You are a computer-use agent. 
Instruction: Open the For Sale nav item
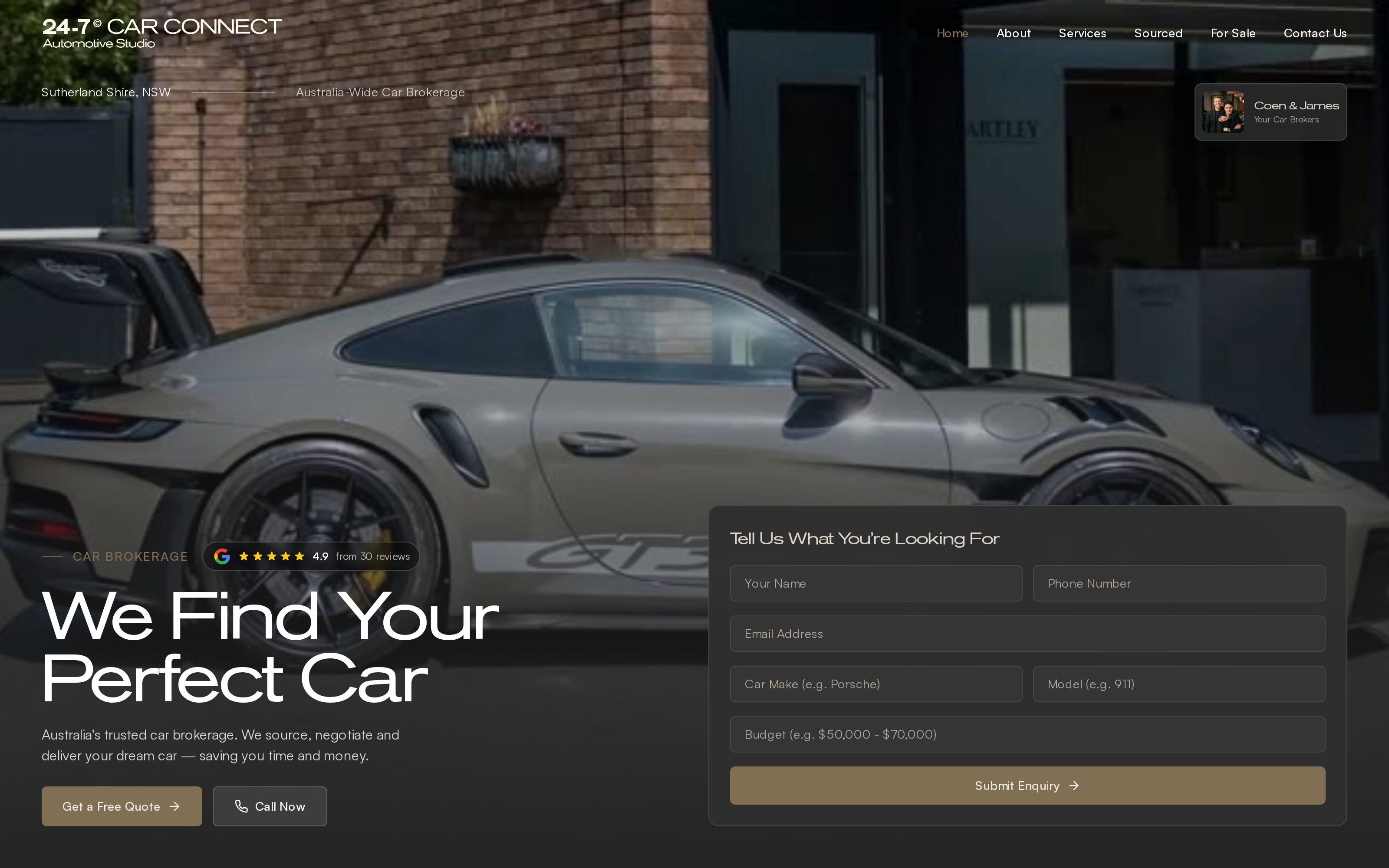coord(1233,33)
